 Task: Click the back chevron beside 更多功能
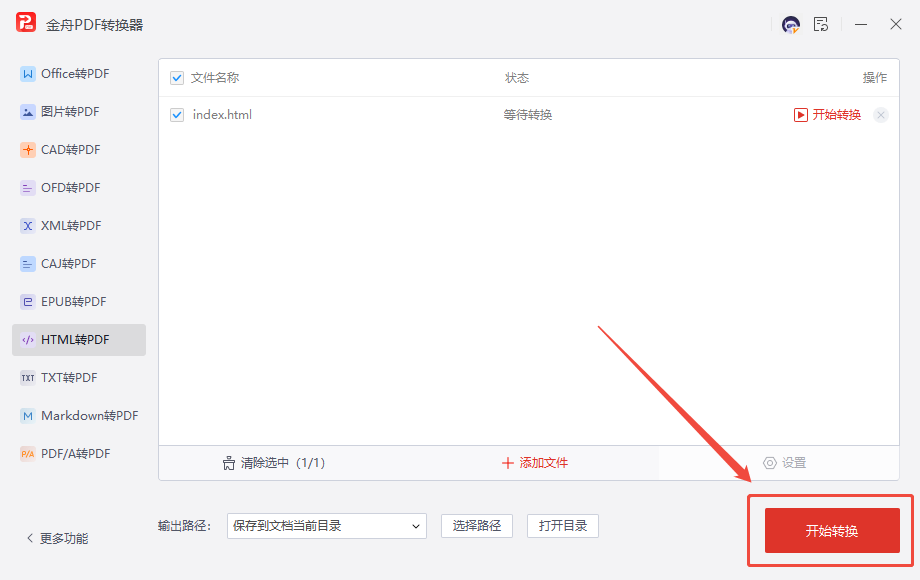click(x=29, y=538)
